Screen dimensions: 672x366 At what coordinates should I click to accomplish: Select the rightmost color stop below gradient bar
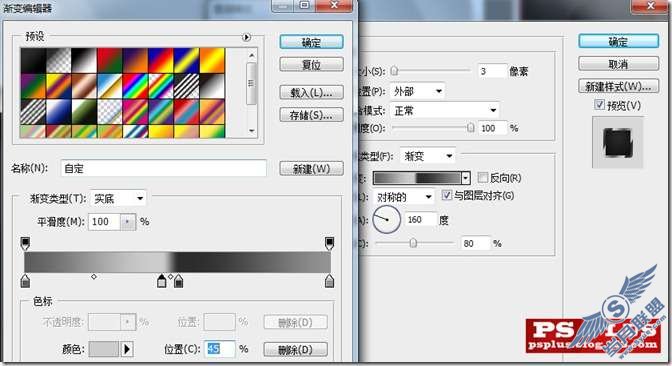(329, 281)
